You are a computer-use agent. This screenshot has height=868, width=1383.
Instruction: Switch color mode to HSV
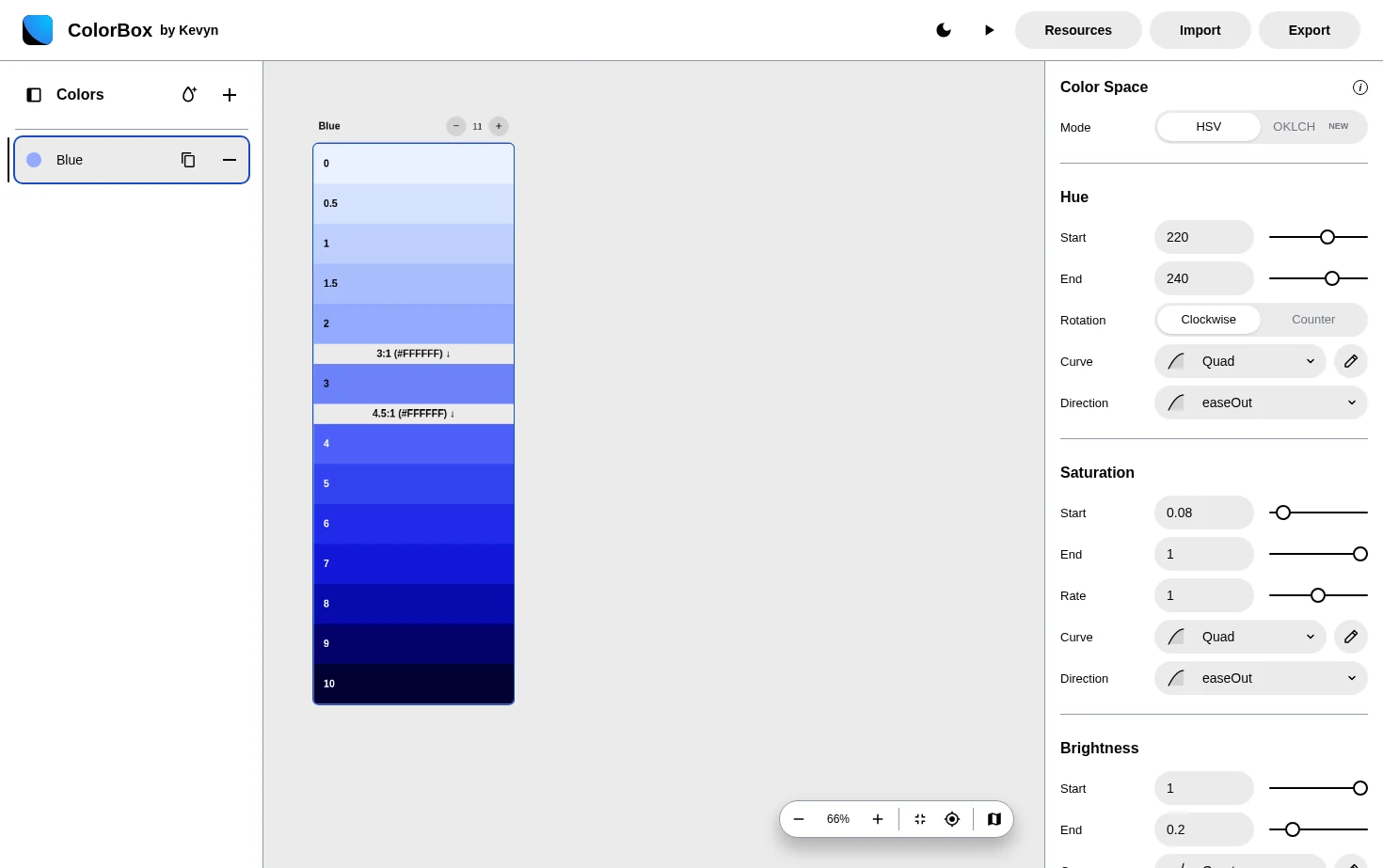[x=1209, y=127]
